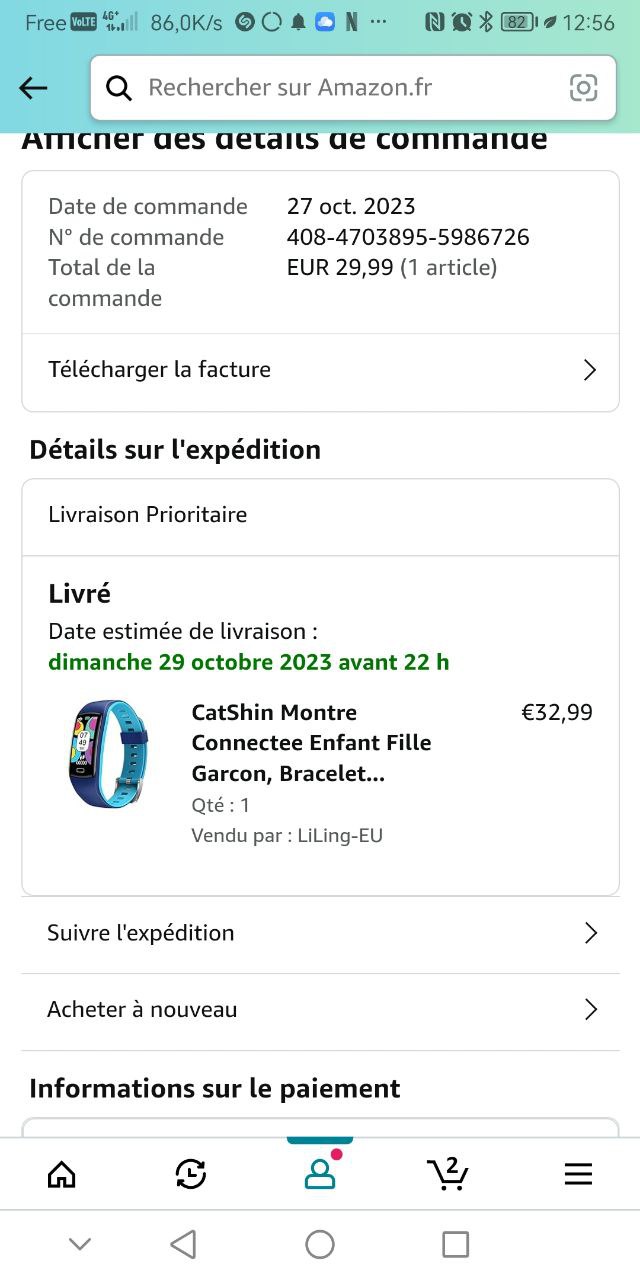Expand the Acheter à nouveau chevron
The width and height of the screenshot is (640, 1280).
click(590, 1010)
